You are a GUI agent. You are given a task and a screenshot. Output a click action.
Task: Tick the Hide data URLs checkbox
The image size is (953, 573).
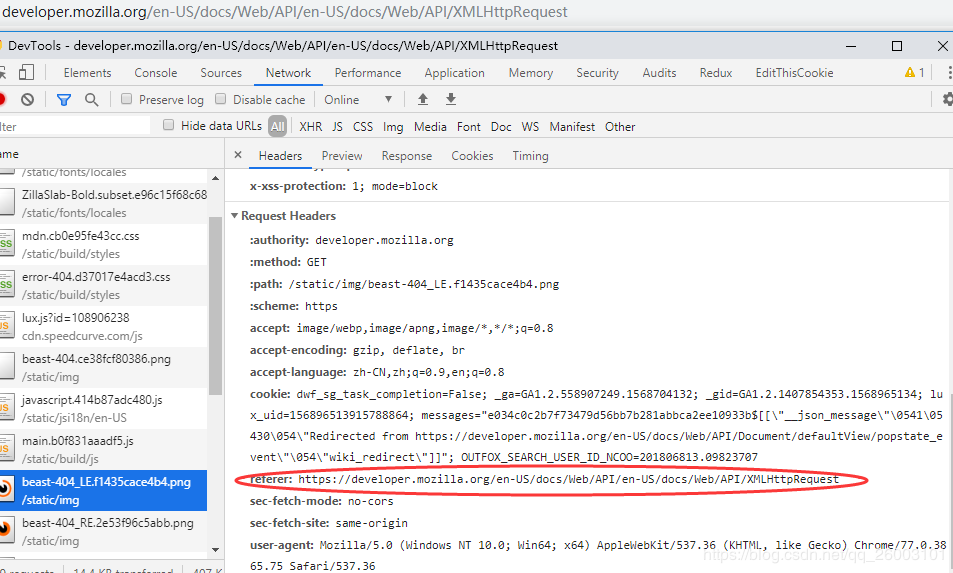[x=169, y=126]
